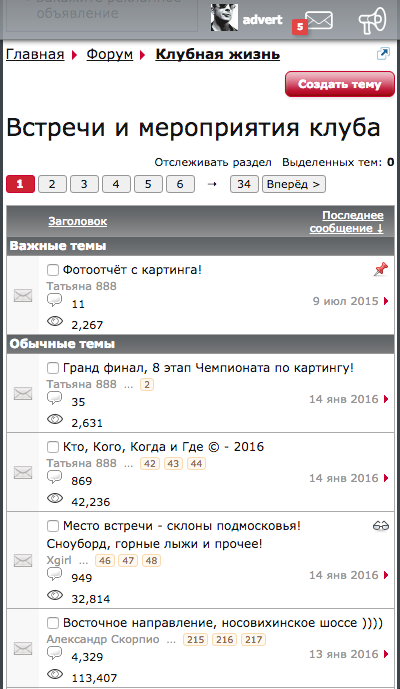This screenshot has height=689, width=400.
Task: Open the Форум breadcrumb link
Action: pyautogui.click(x=109, y=54)
